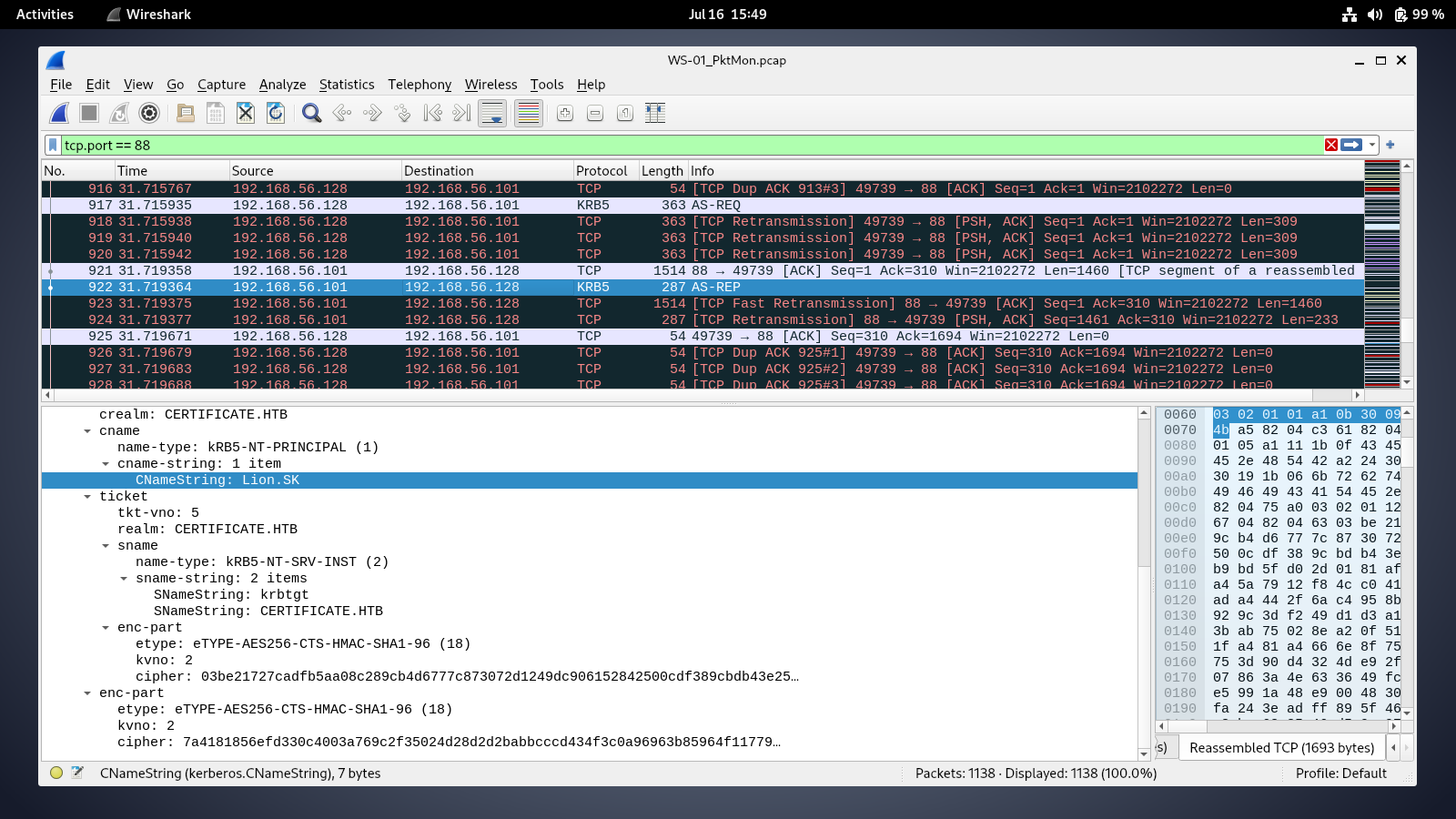Open the display filter history dropdown

click(1371, 145)
